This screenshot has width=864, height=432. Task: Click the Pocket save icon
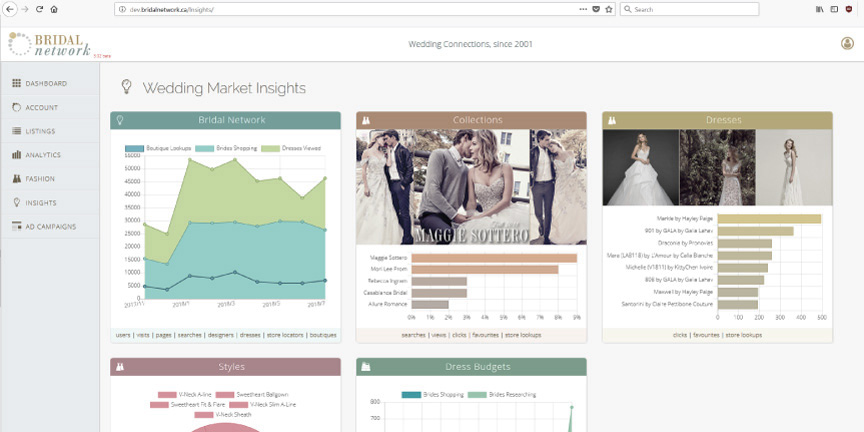point(596,9)
